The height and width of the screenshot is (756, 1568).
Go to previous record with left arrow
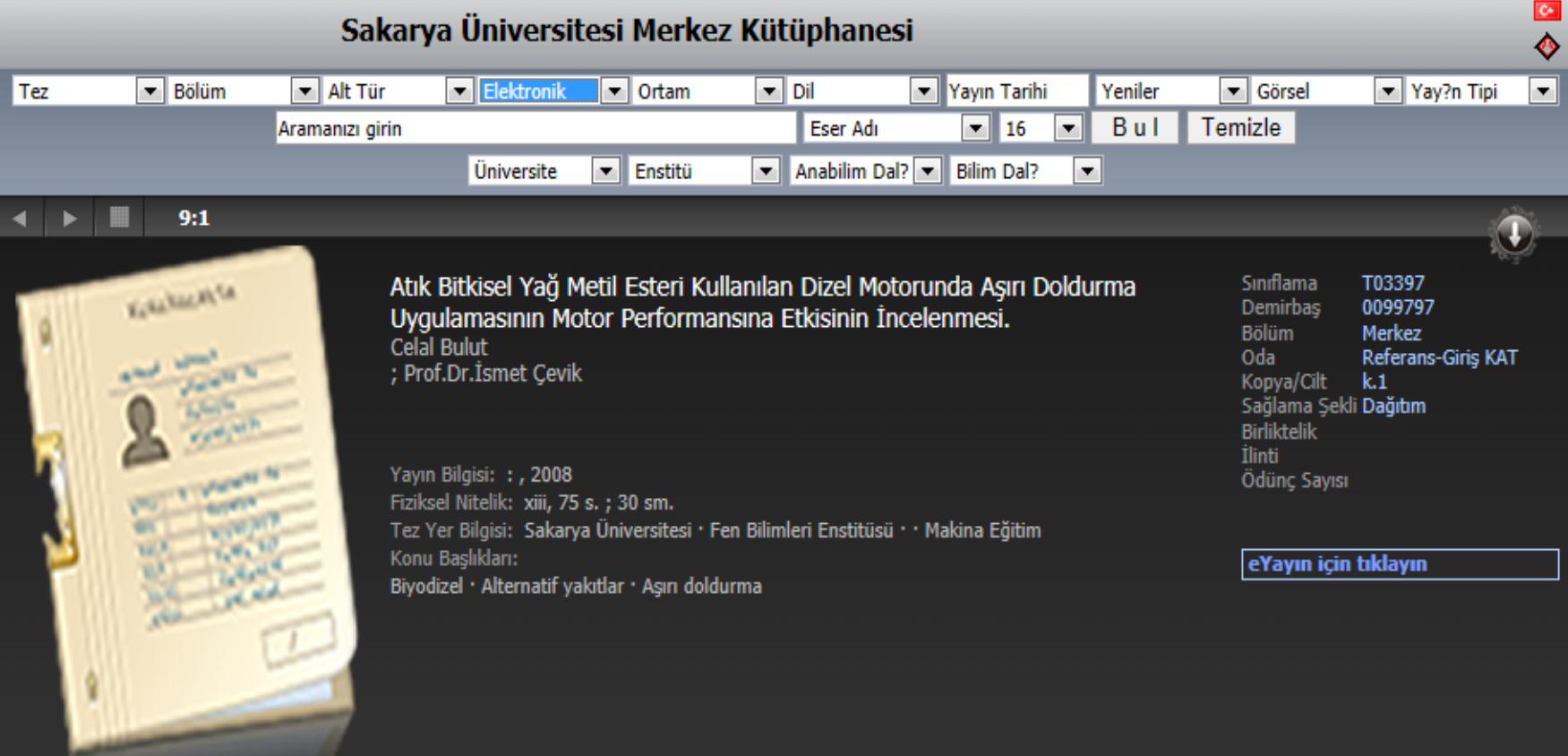coord(20,218)
